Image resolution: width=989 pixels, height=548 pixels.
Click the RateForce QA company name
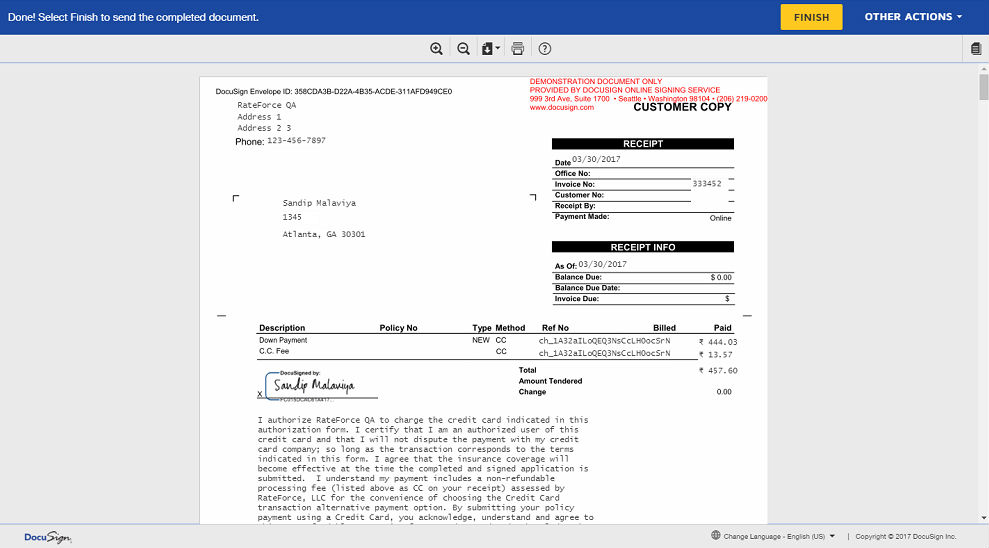(x=266, y=105)
